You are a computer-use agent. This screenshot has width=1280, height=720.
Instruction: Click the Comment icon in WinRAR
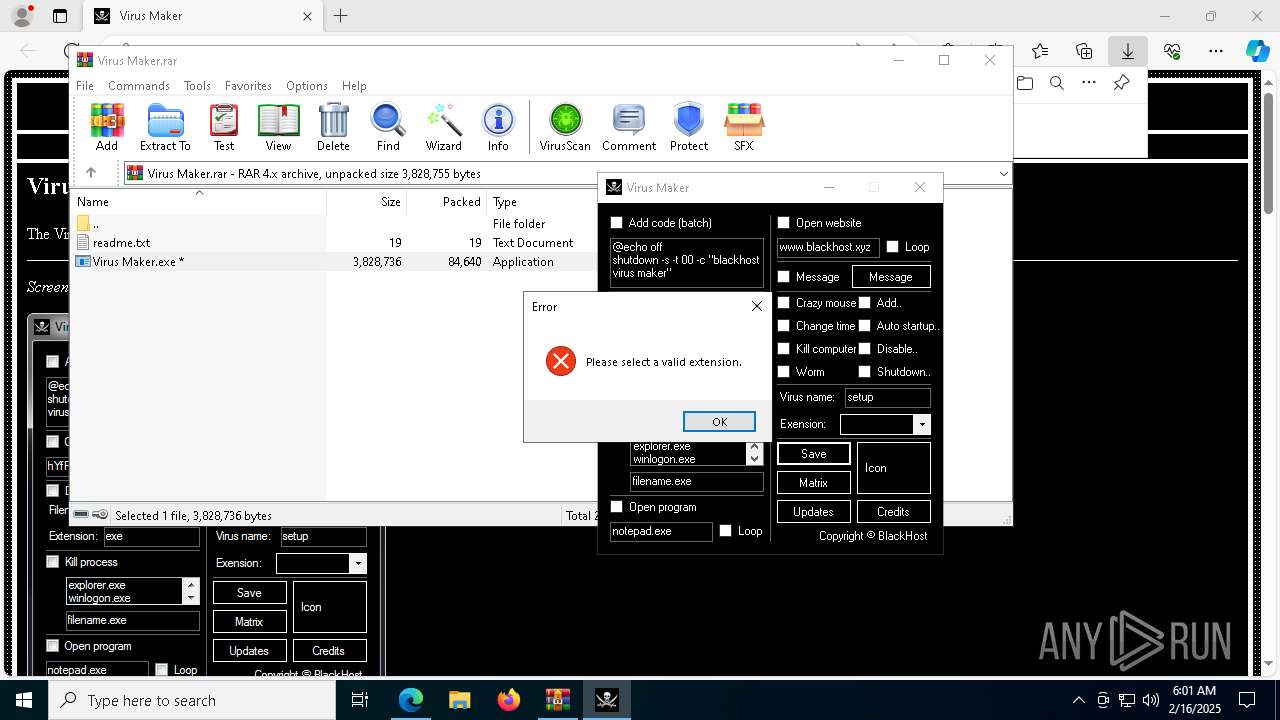629,127
